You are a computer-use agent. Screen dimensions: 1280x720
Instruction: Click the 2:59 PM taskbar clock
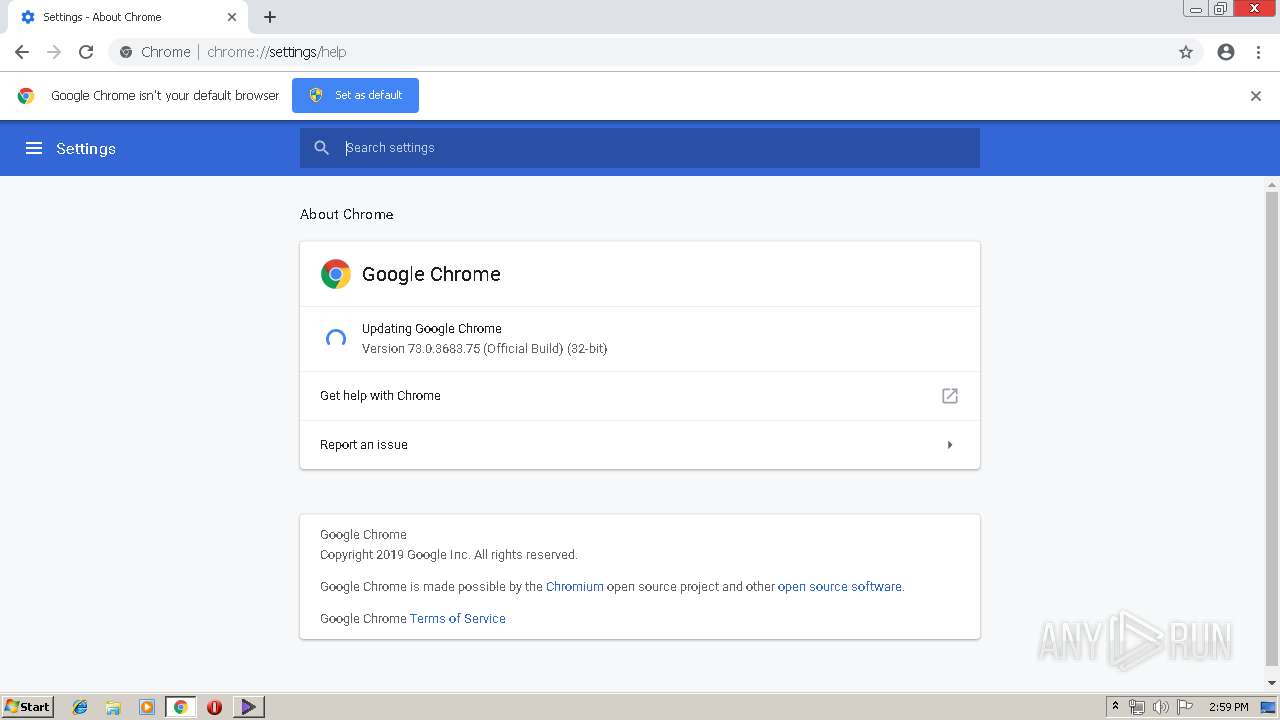click(x=1228, y=707)
